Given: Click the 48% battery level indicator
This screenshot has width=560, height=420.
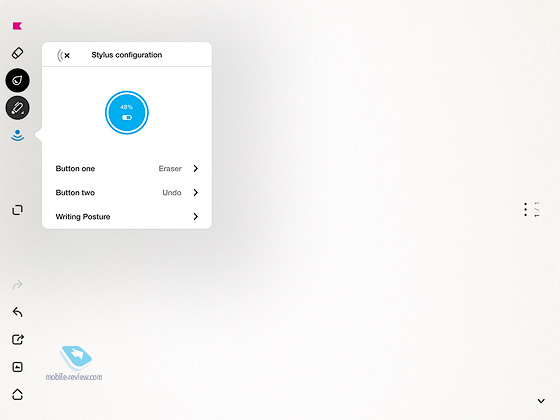Looking at the screenshot, I should point(127,112).
